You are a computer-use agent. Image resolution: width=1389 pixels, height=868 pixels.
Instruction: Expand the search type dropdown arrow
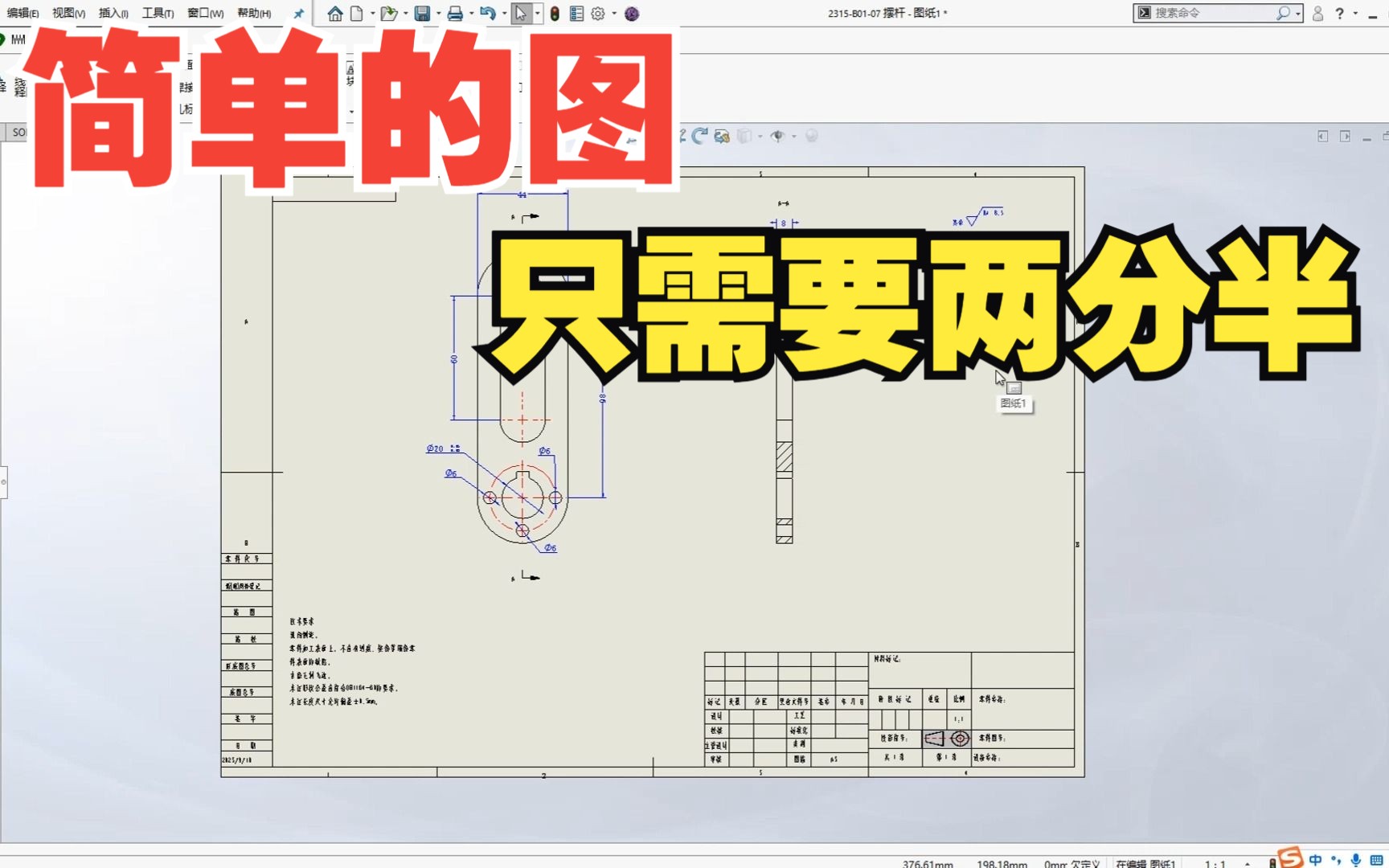(1297, 14)
